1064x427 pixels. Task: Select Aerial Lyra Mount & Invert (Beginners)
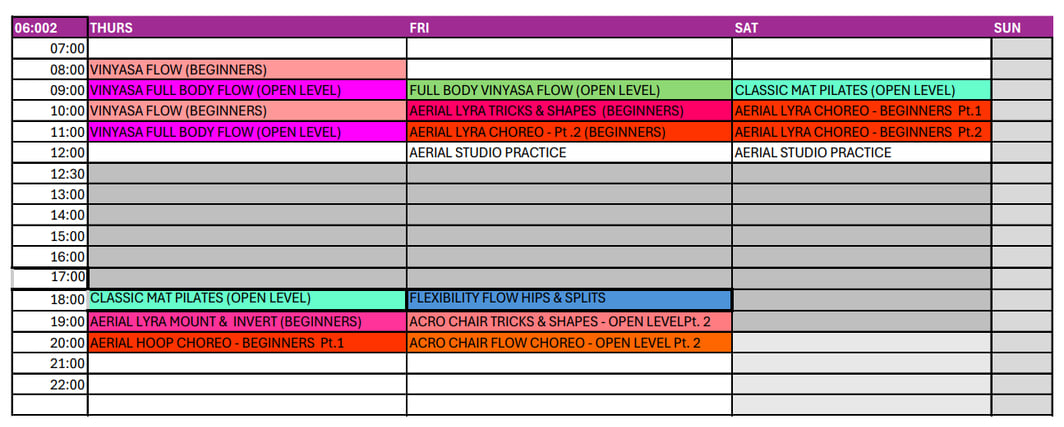247,322
